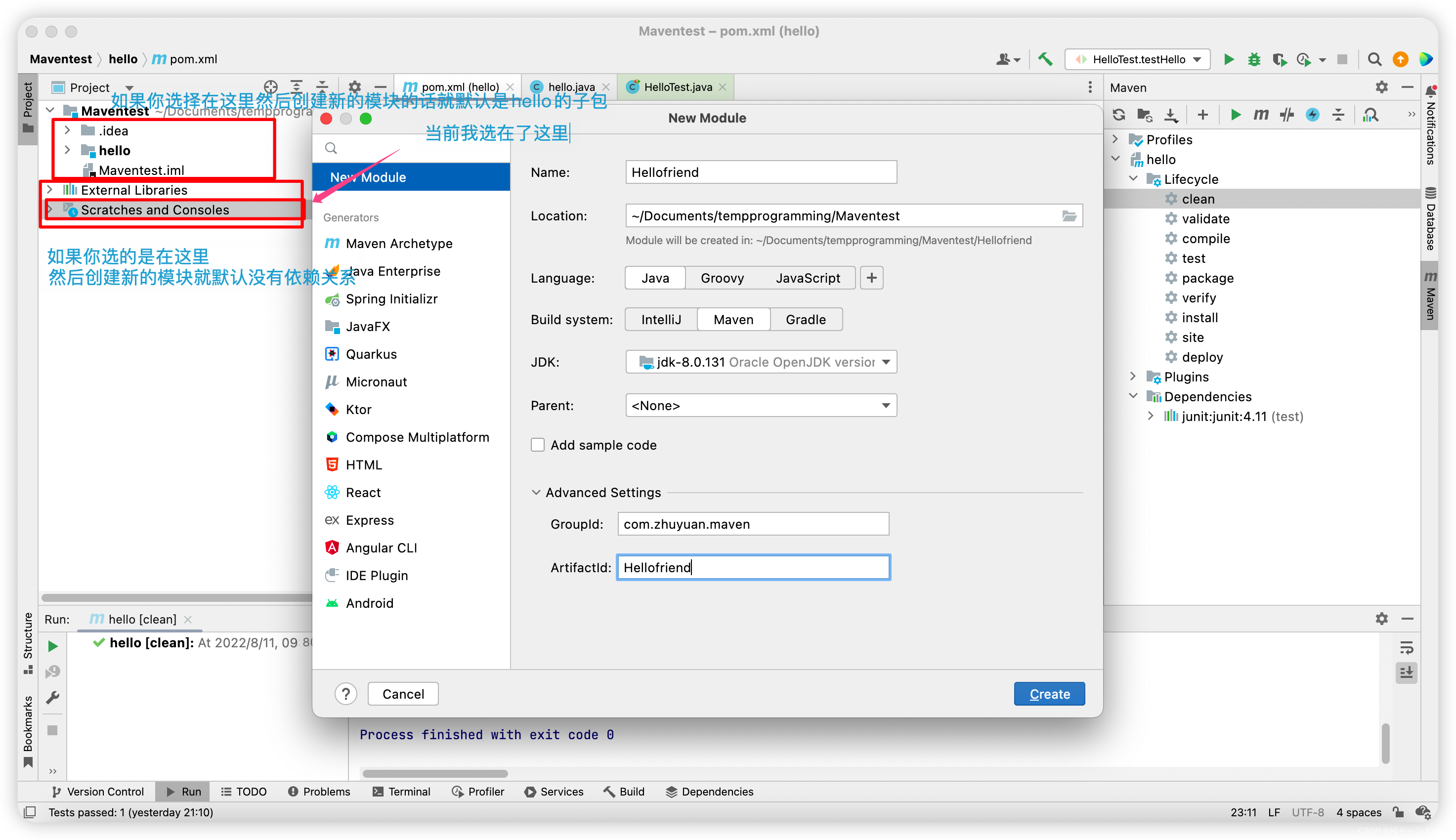Open Version Control tool window
The height and width of the screenshot is (840, 1456).
pyautogui.click(x=97, y=791)
